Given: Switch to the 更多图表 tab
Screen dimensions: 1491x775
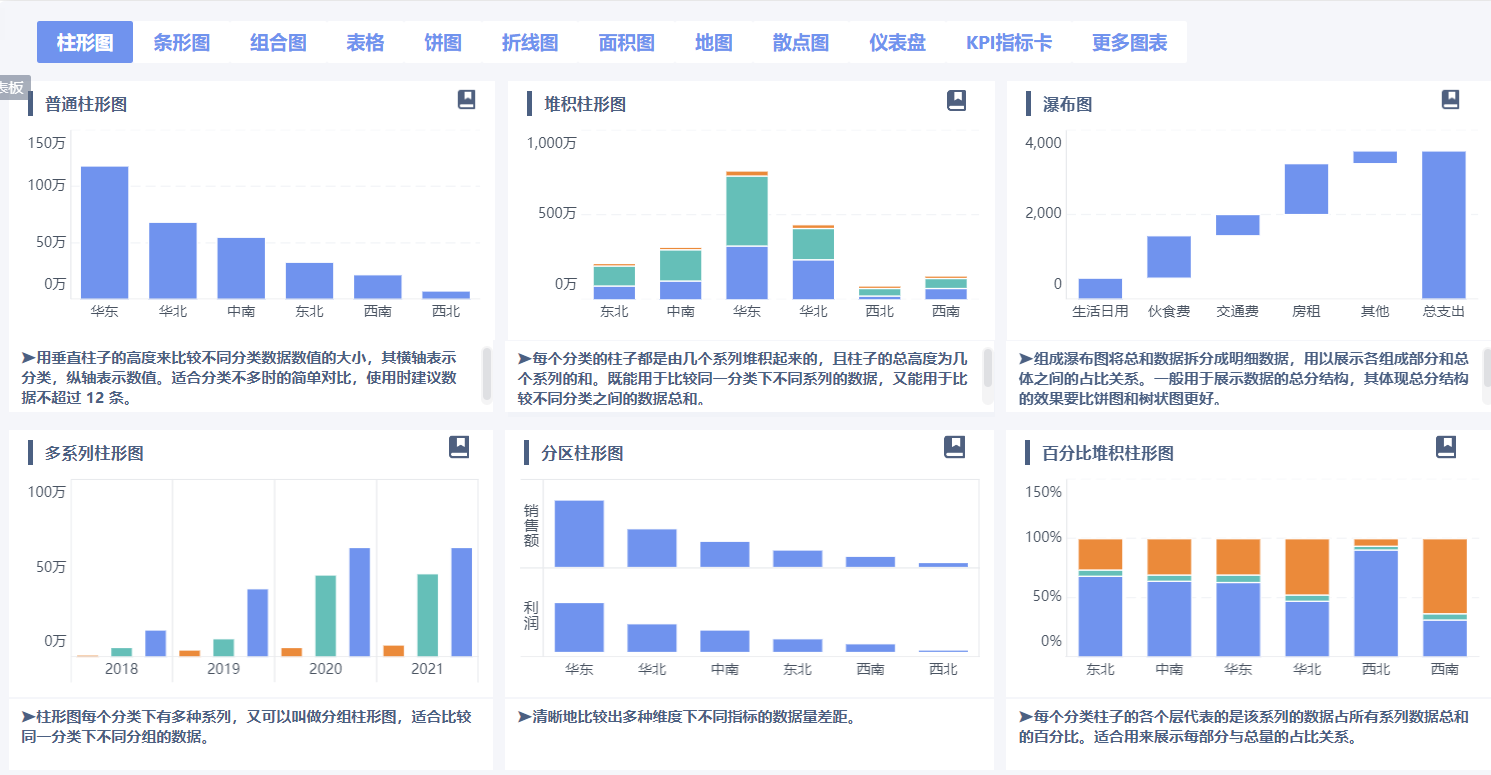Looking at the screenshot, I should [1127, 43].
